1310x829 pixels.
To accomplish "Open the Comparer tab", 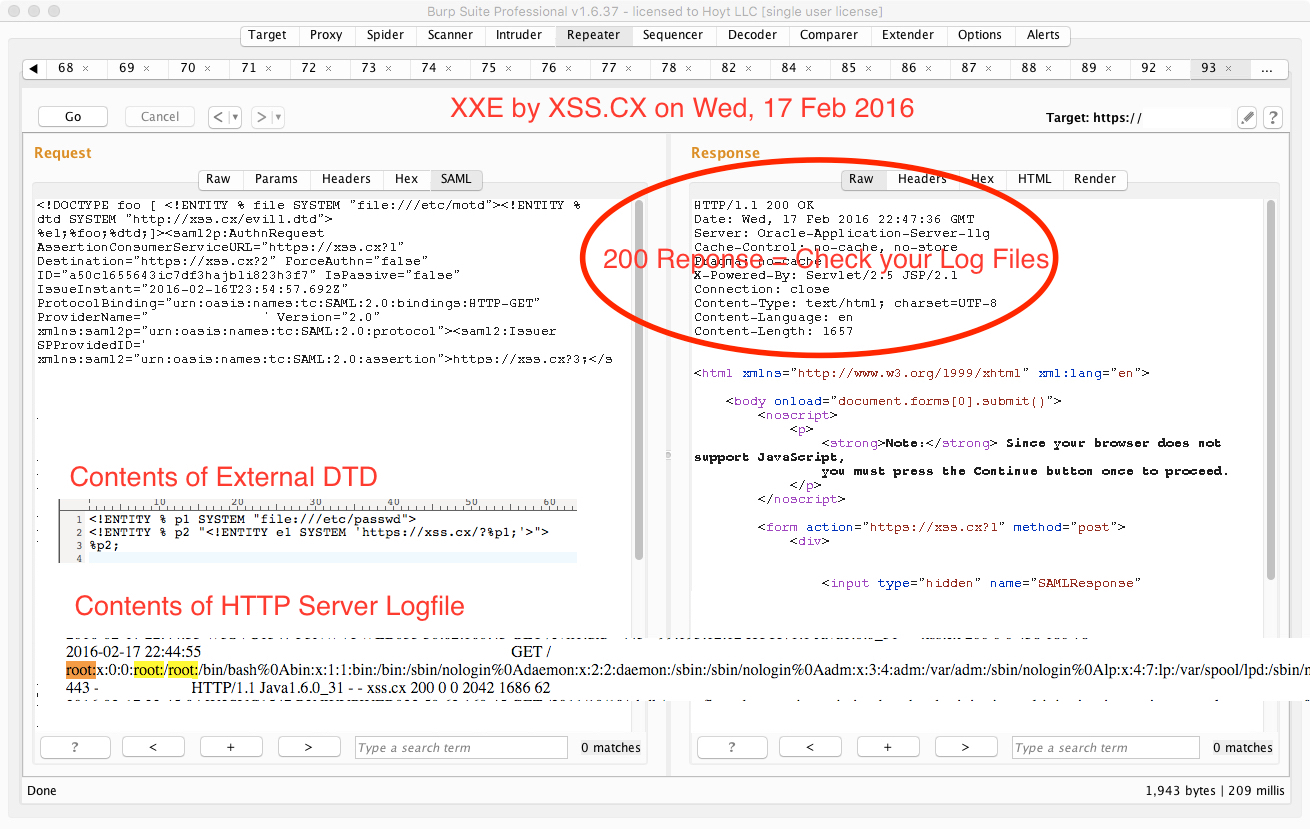I will [829, 35].
